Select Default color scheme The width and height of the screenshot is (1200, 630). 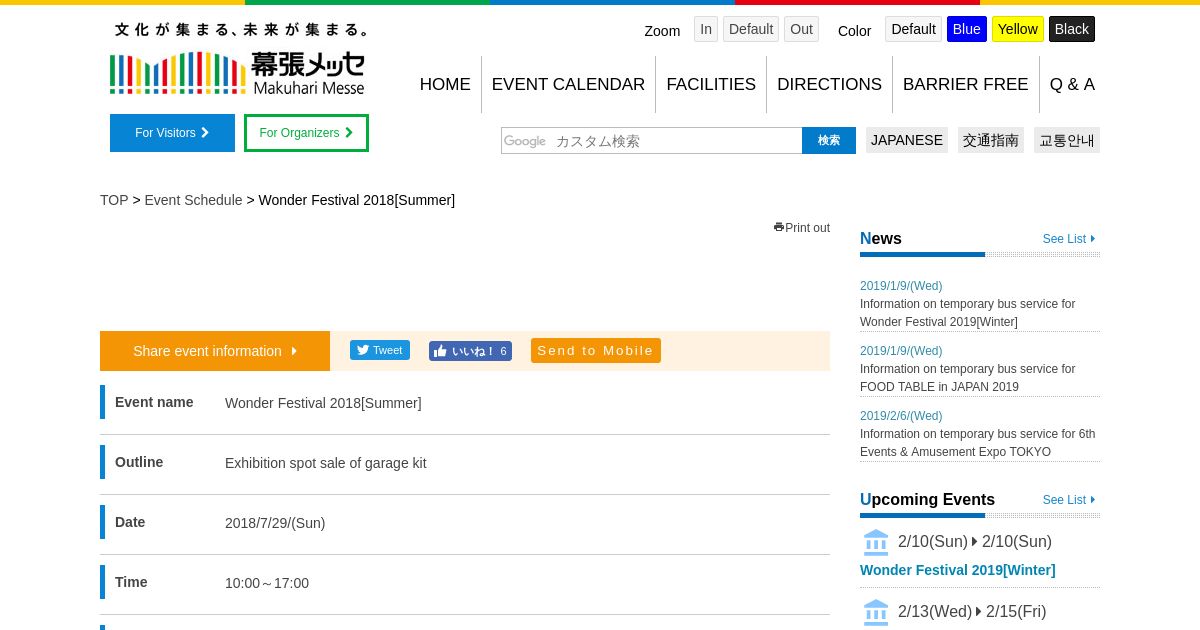click(913, 29)
